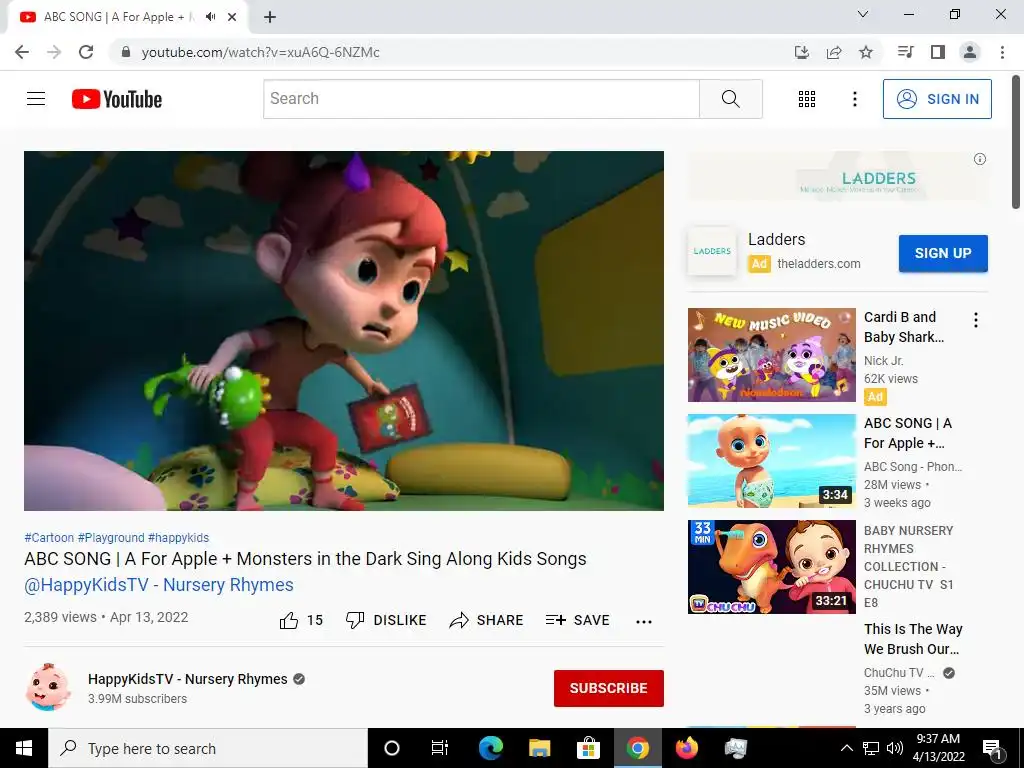Open the YouTube apps grid icon
This screenshot has width=1024, height=768.
pos(807,99)
